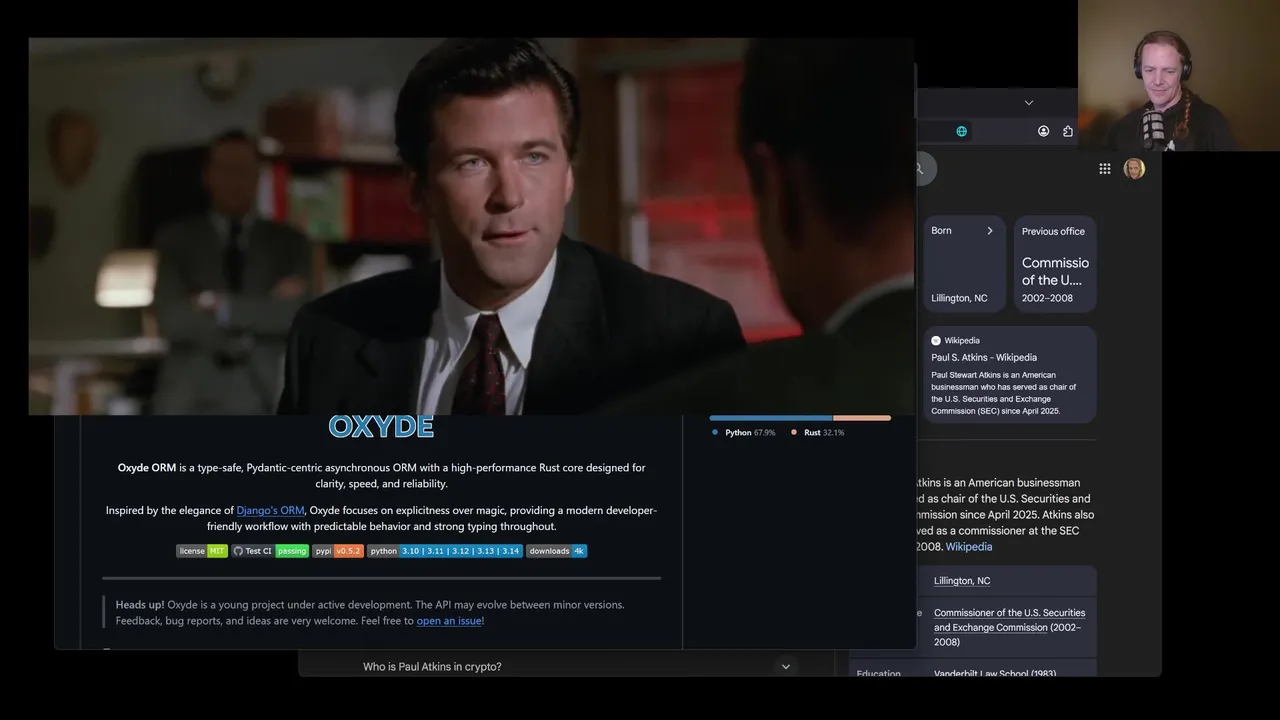Open the Commissioner of the U.S. Securities link
1280x720 pixels.
[1009, 620]
